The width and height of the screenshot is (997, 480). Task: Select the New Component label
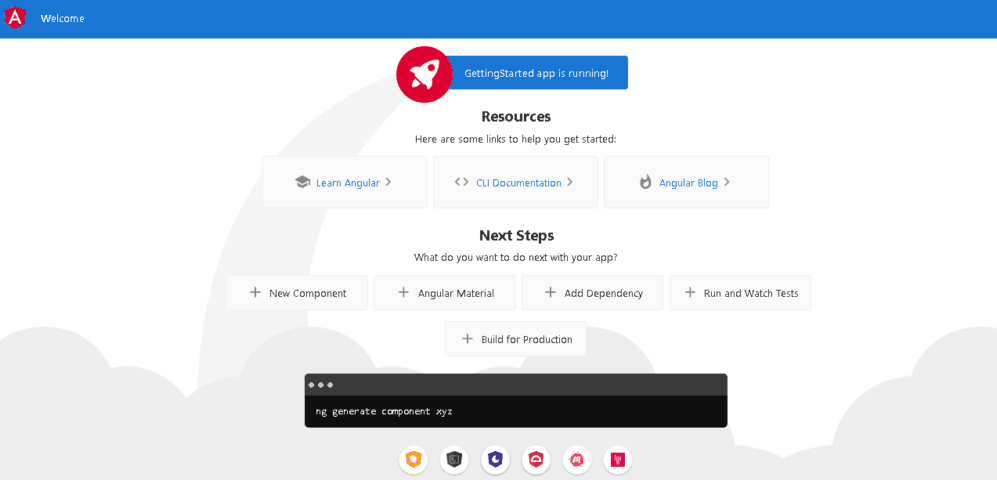point(308,293)
